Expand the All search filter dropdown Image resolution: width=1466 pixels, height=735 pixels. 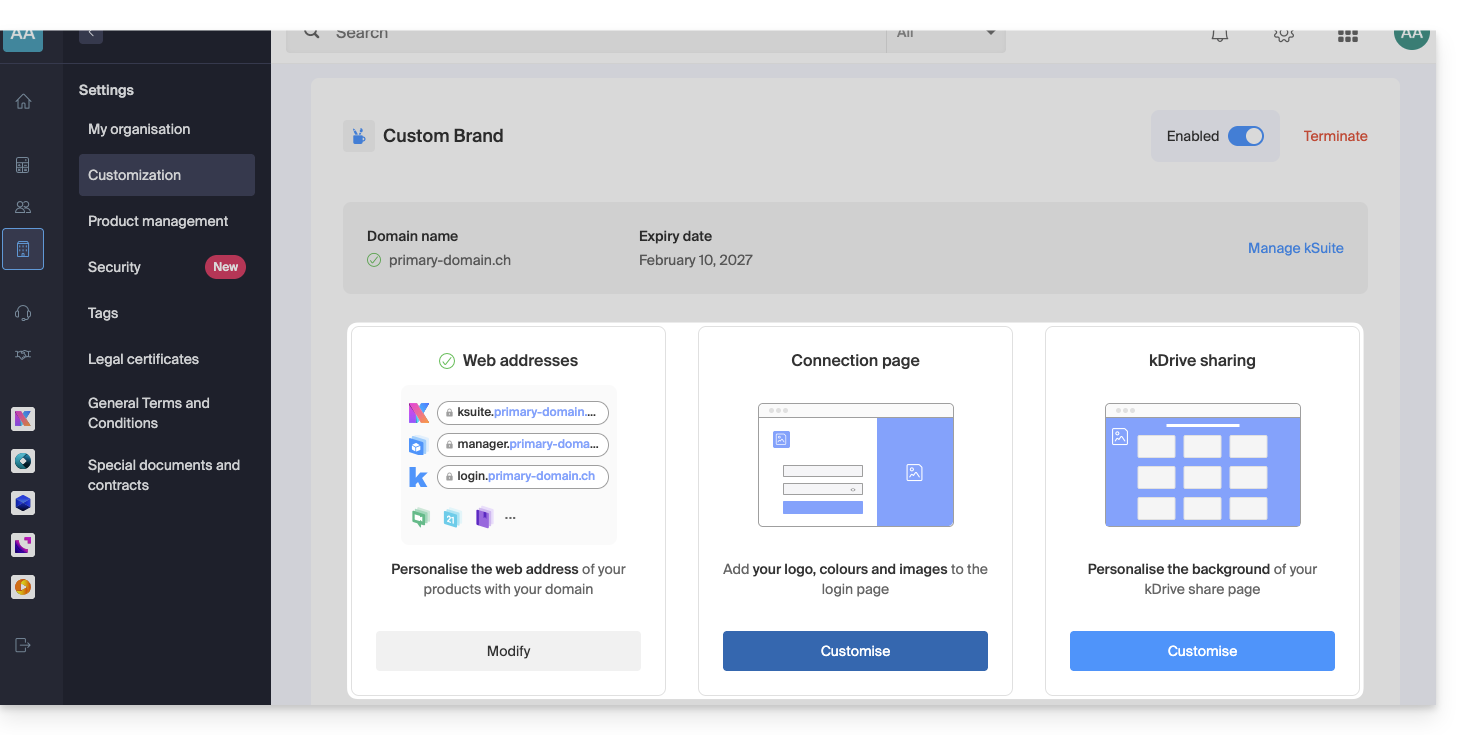(945, 34)
